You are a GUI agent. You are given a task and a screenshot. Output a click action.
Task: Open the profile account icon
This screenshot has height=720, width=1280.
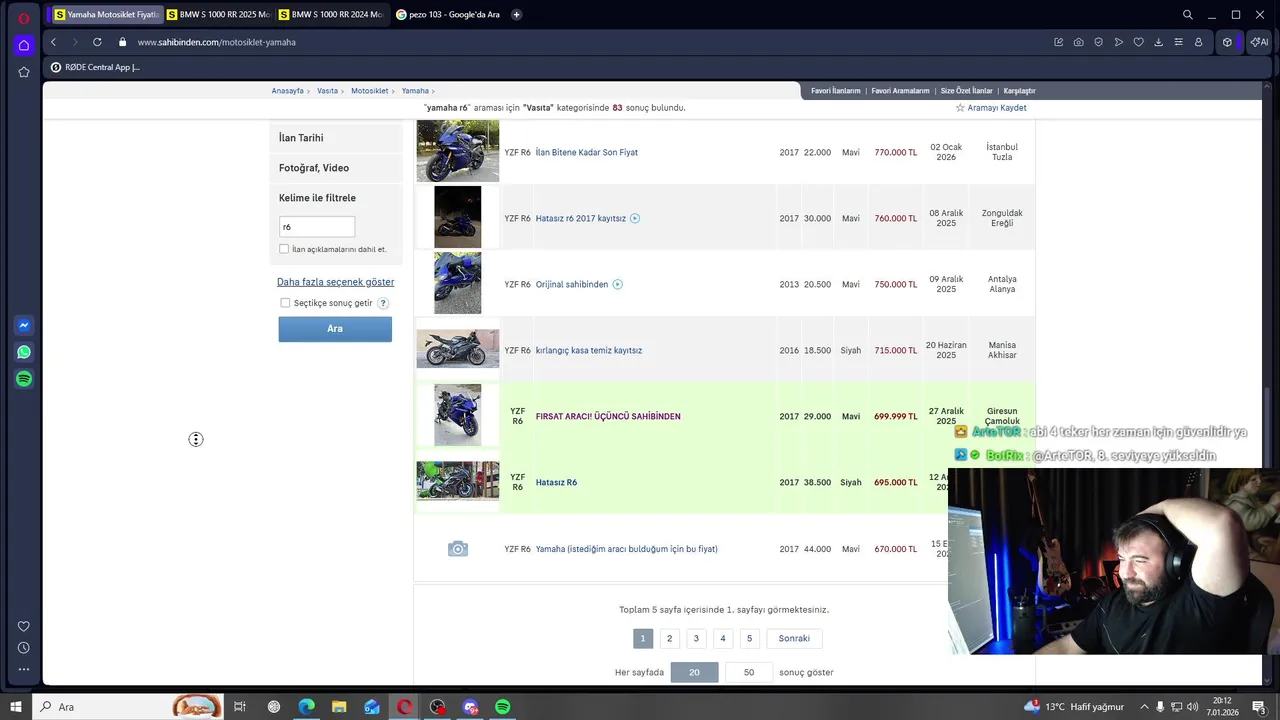(x=1198, y=42)
